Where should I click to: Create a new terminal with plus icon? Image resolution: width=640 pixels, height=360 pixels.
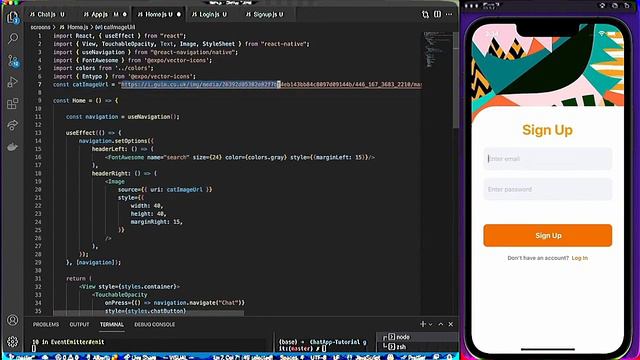pos(422,324)
